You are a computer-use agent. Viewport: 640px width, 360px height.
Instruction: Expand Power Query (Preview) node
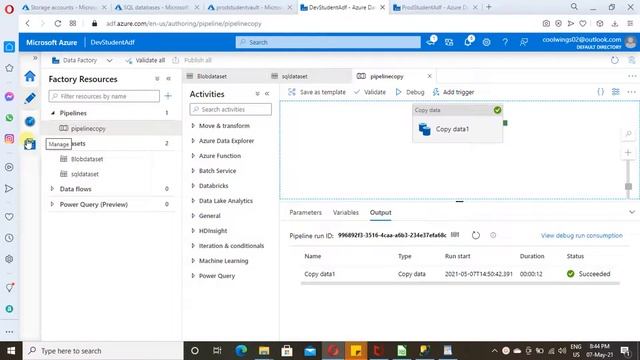(52, 204)
